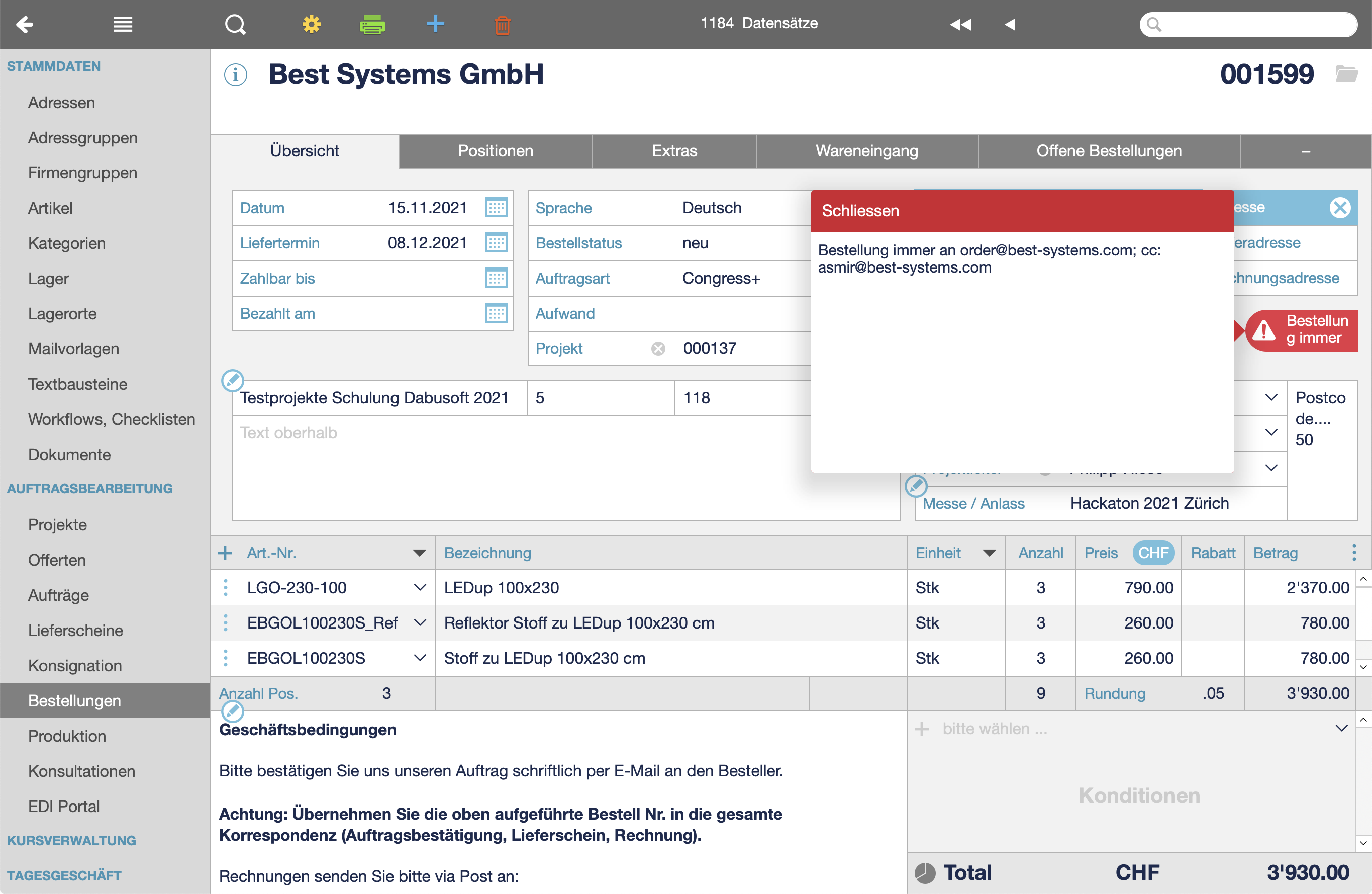The image size is (1372, 894).
Task: Print record using green printer icon
Action: (x=372, y=24)
